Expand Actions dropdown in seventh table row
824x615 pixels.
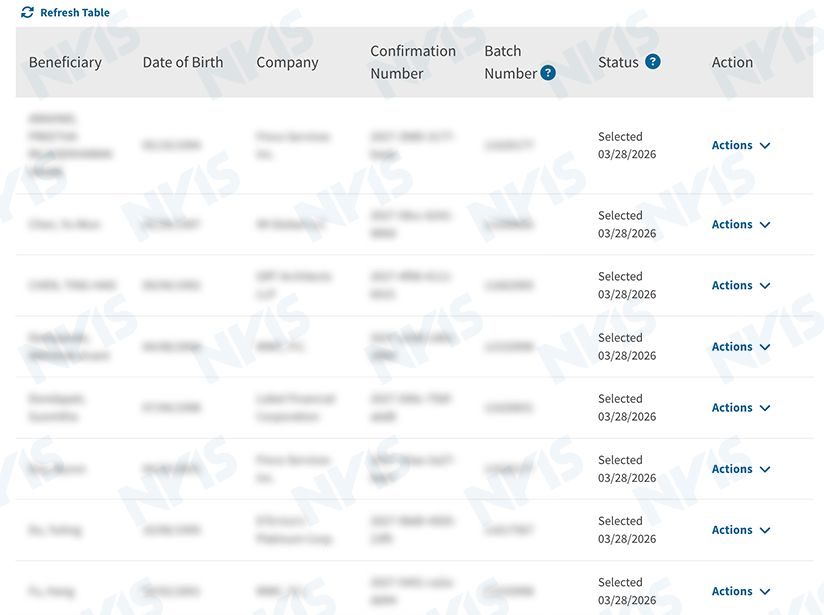click(741, 530)
